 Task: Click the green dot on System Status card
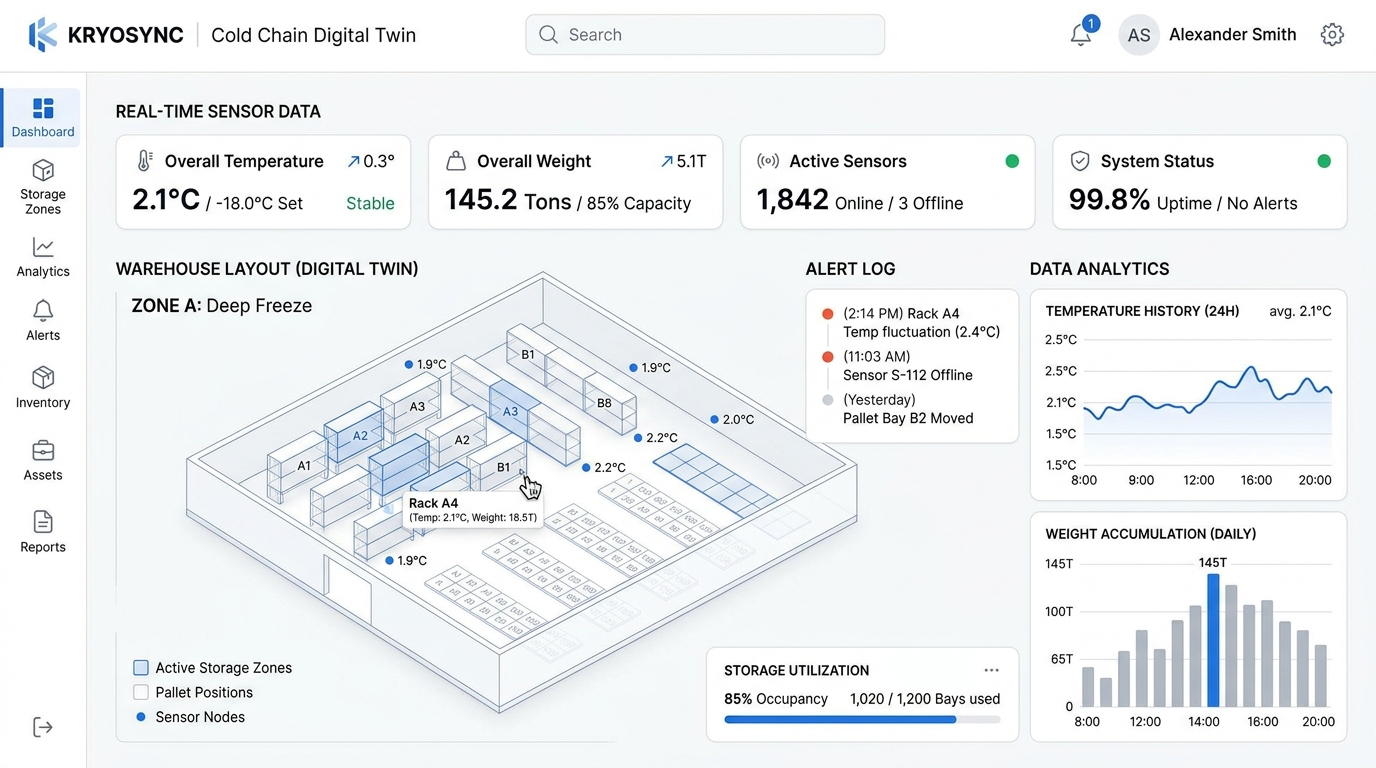pyautogui.click(x=1324, y=161)
